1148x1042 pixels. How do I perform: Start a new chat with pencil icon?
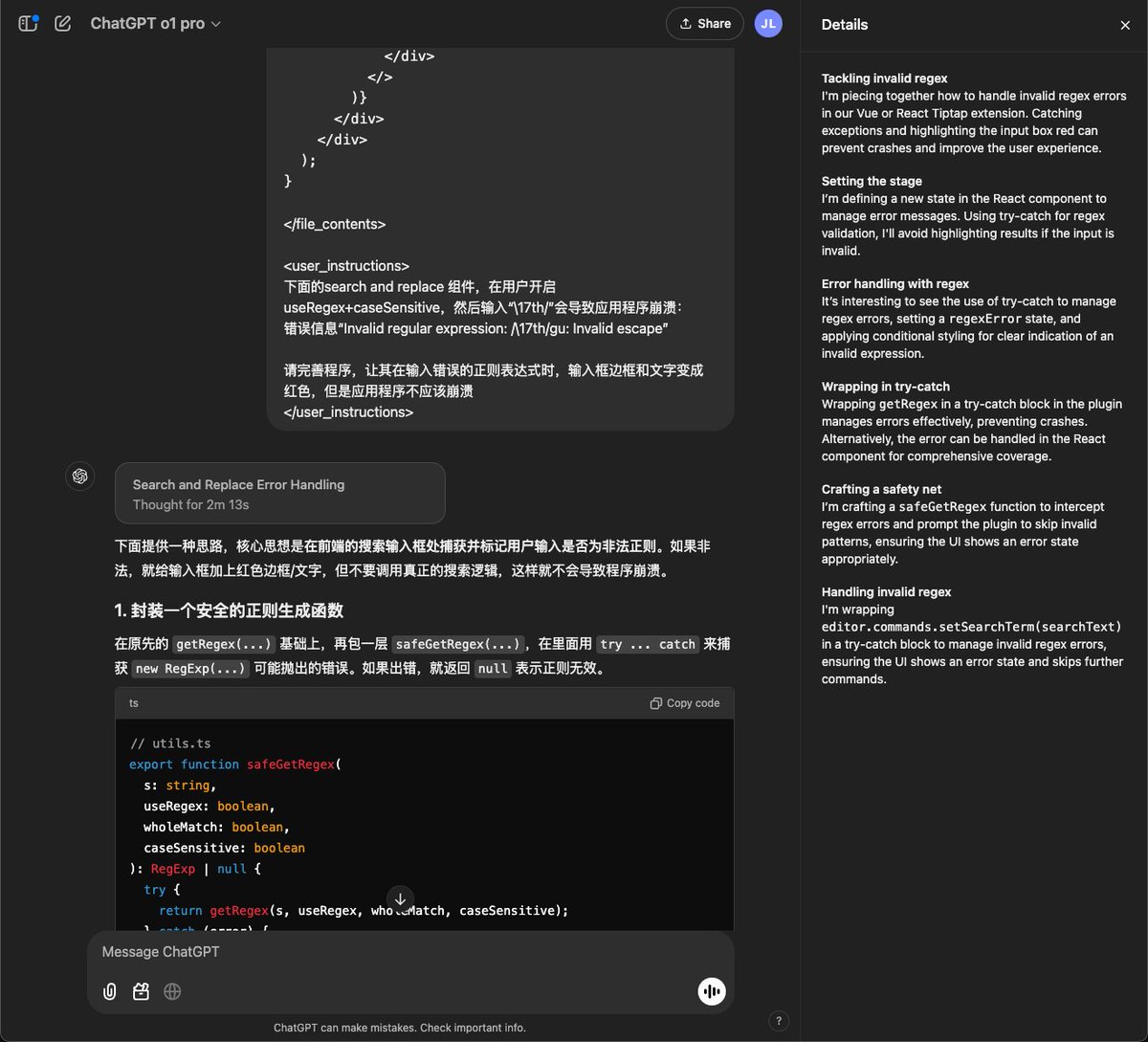(x=63, y=24)
